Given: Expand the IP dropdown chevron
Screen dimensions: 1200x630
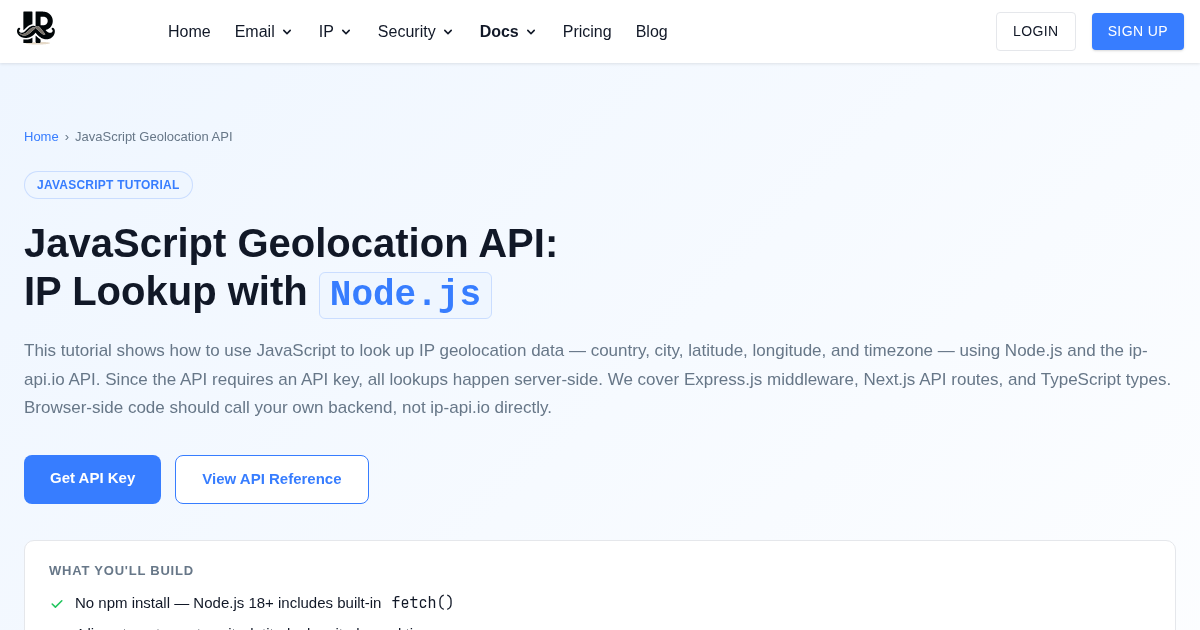Looking at the screenshot, I should pyautogui.click(x=346, y=32).
